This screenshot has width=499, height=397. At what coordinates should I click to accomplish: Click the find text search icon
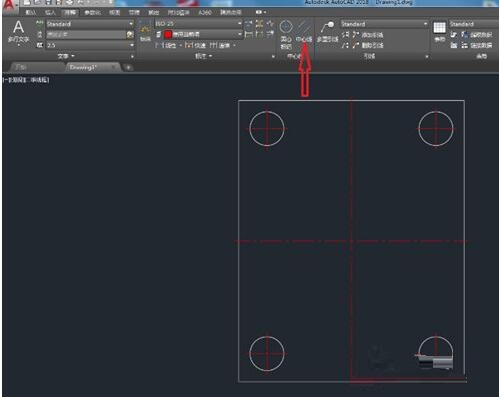[130, 34]
